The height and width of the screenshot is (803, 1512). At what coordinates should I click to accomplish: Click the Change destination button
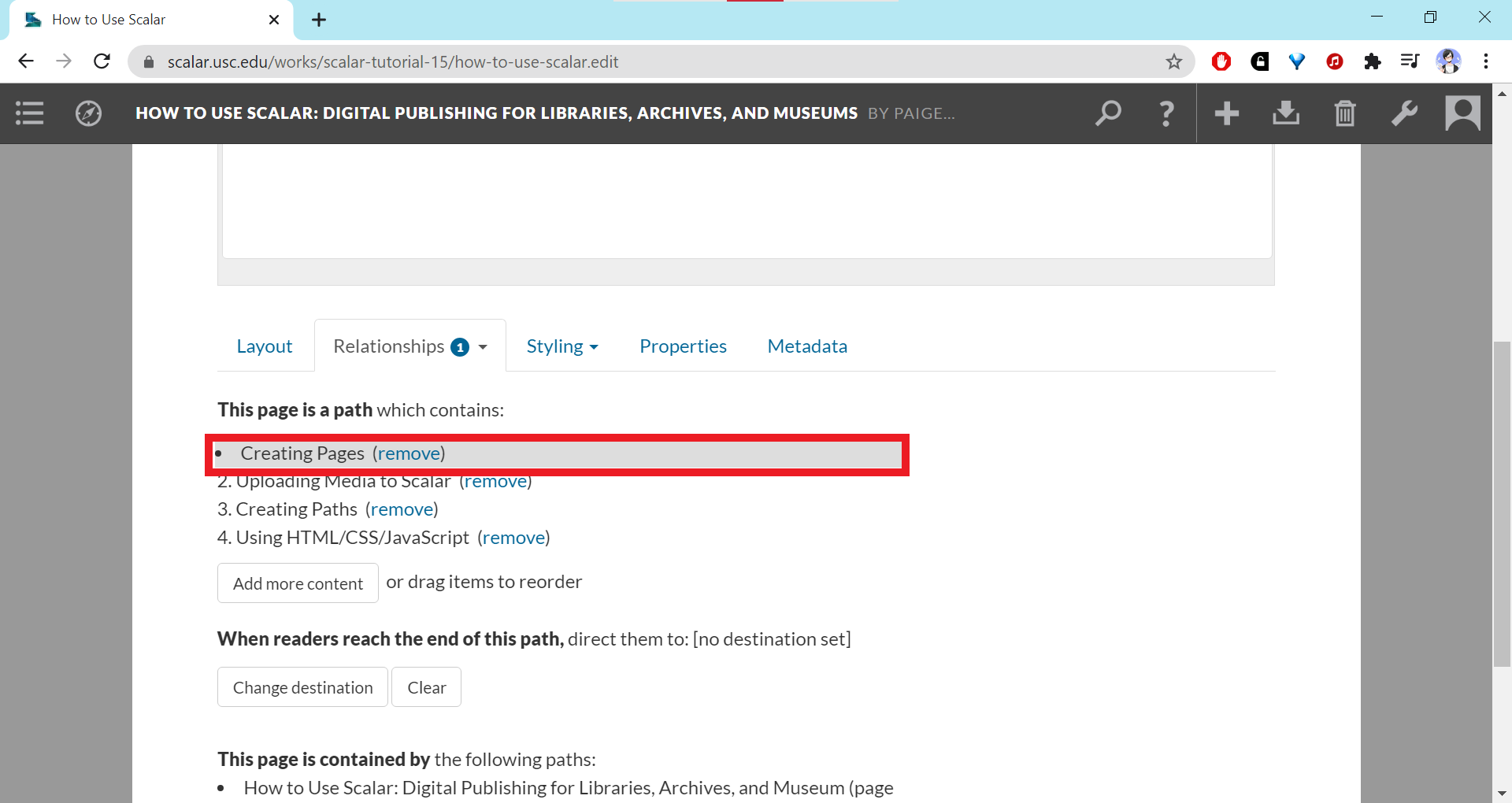click(x=302, y=687)
